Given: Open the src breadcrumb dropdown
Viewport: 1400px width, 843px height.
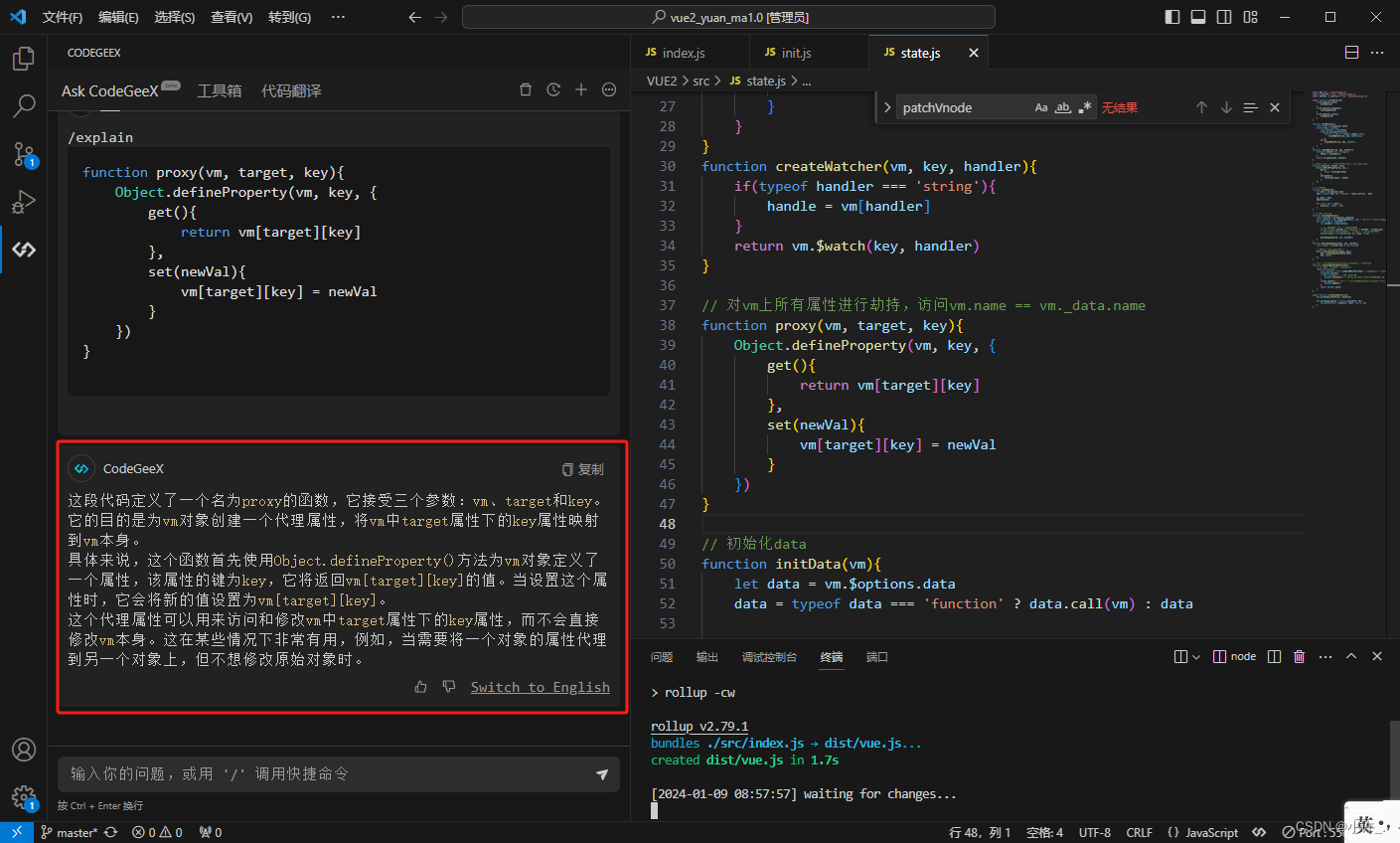Looking at the screenshot, I should [702, 81].
